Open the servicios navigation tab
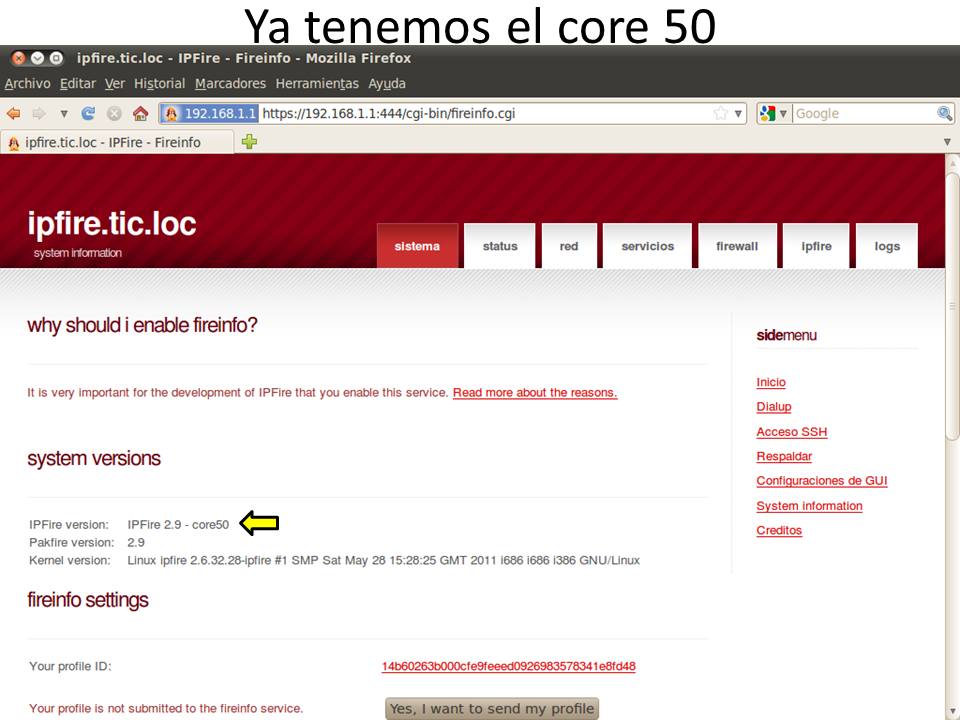This screenshot has width=960, height=720. click(x=647, y=246)
